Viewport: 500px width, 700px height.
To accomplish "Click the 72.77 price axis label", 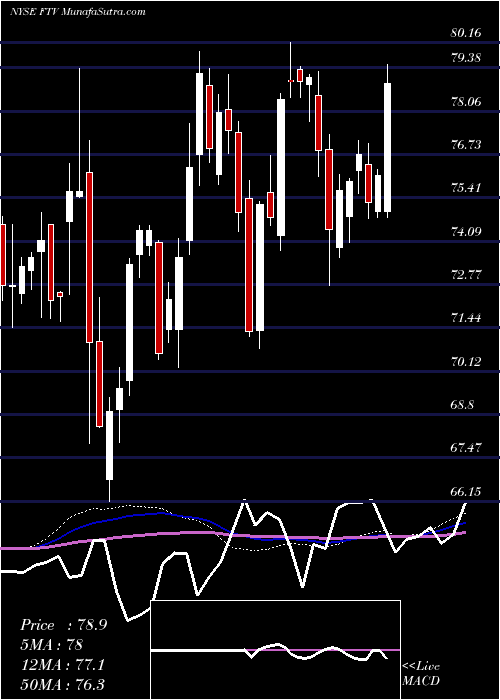I will tap(467, 275).
